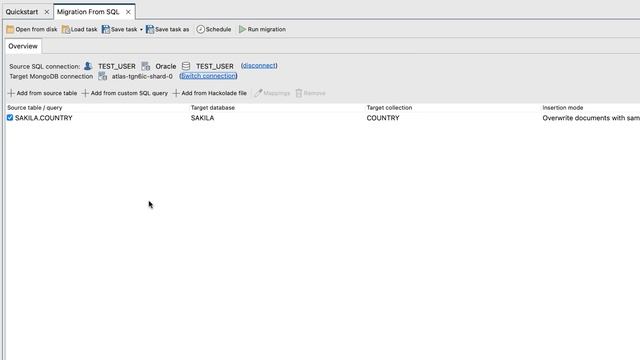Click the Oracle server icon
This screenshot has width=640, height=360.
point(146,66)
